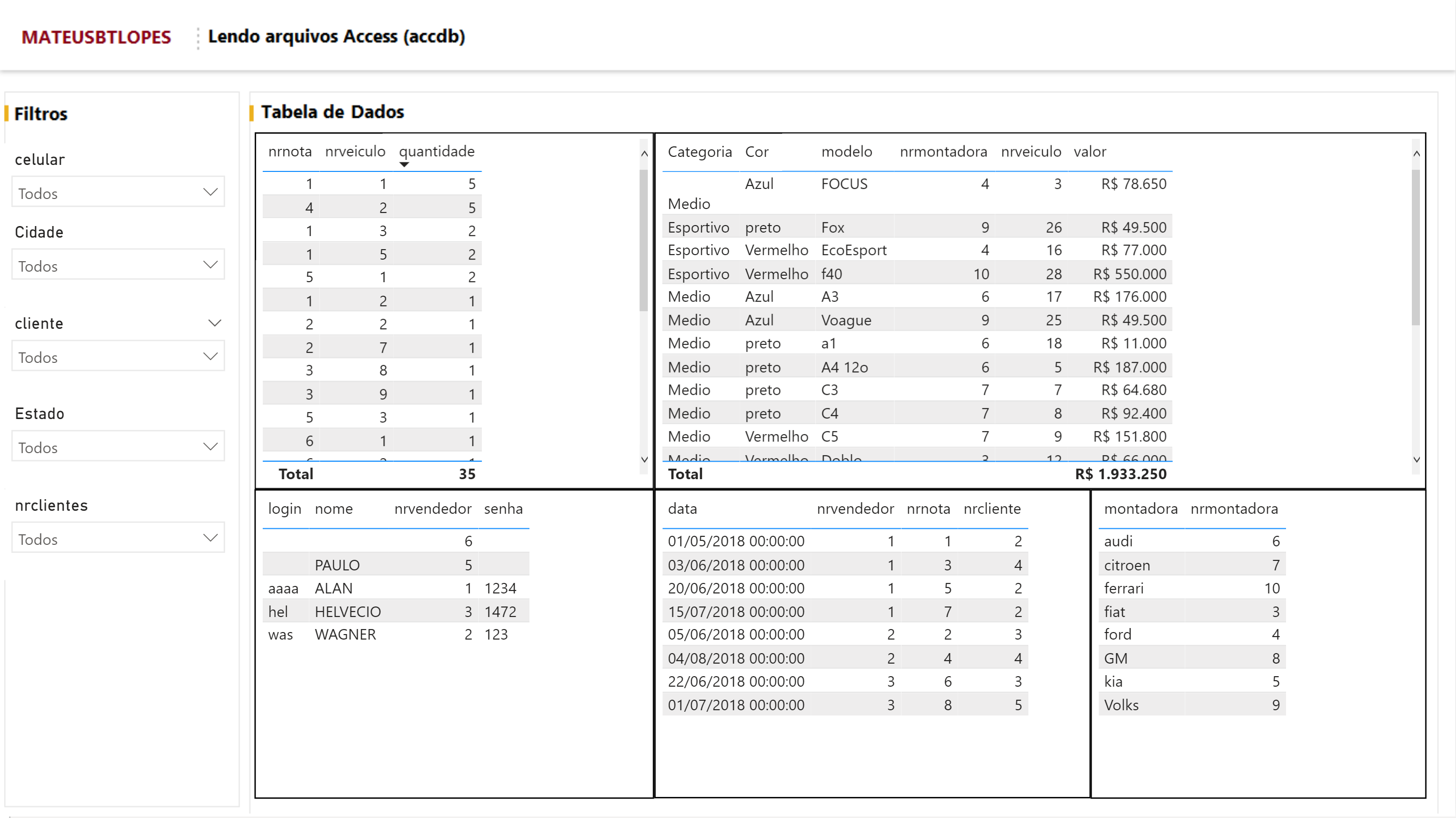Sort by the nrnota column header
1456x818 pixels.
pos(290,151)
